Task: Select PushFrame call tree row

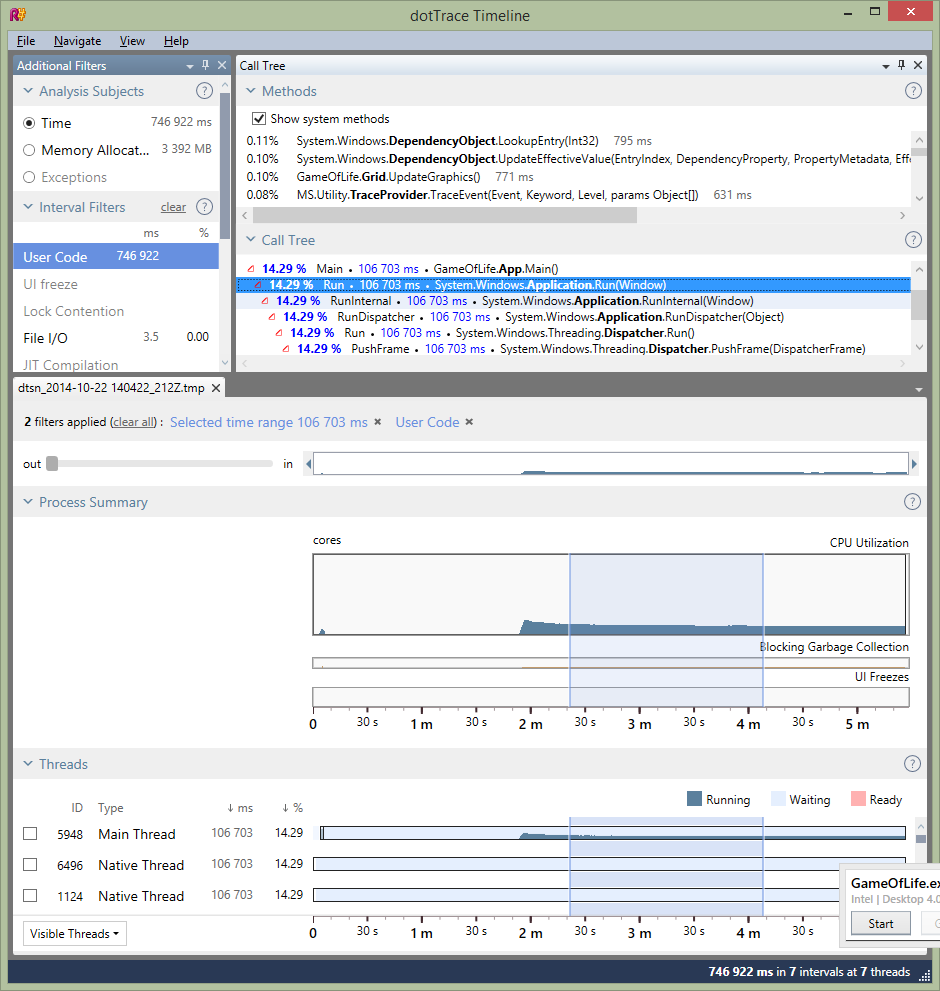Action: (573, 349)
